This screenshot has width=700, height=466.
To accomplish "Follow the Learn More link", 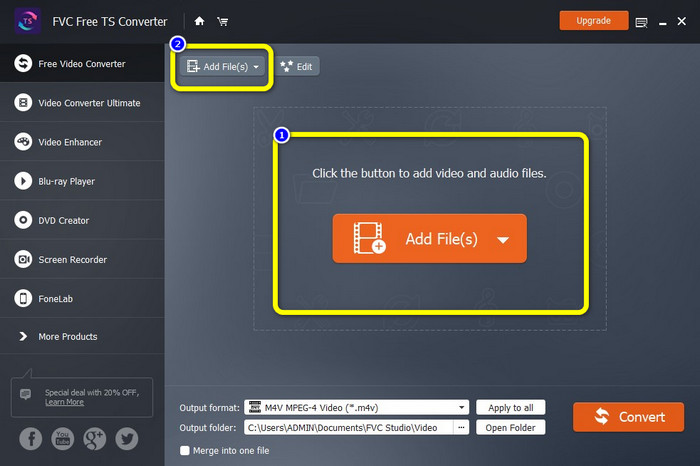I will tap(64, 402).
